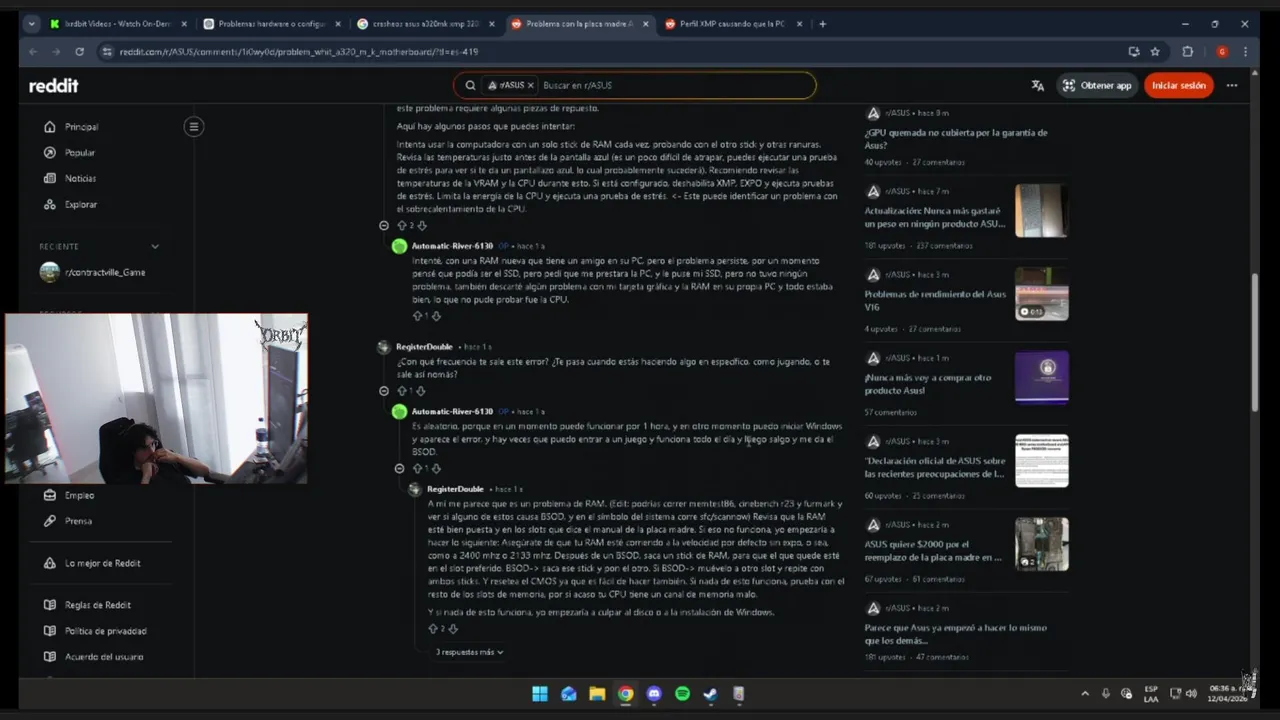Open a new browser tab
This screenshot has height=720, width=1280.
click(x=822, y=24)
